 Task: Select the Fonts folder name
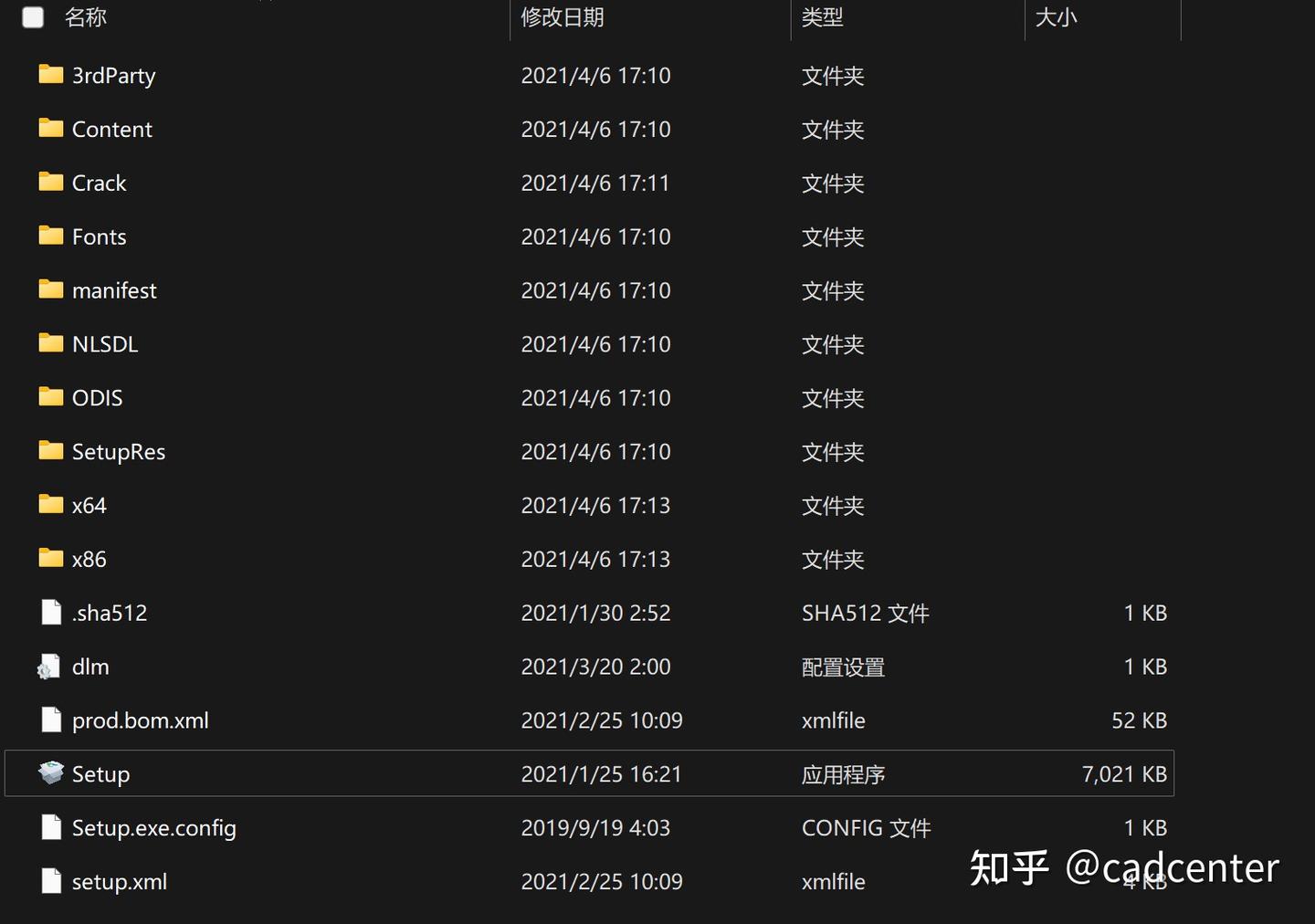100,237
